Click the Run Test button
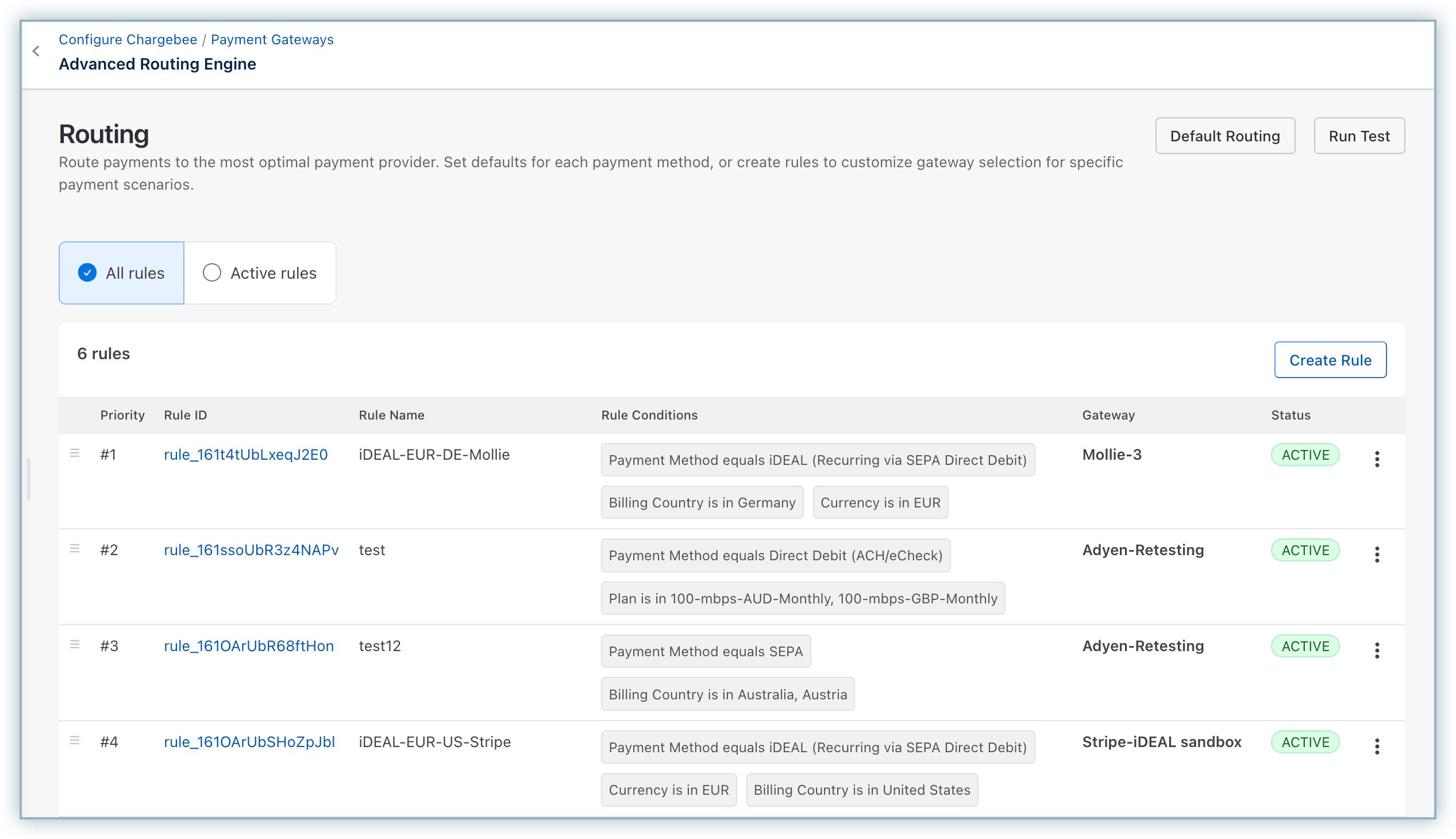Screen dimensions: 1456x839 [1359, 136]
